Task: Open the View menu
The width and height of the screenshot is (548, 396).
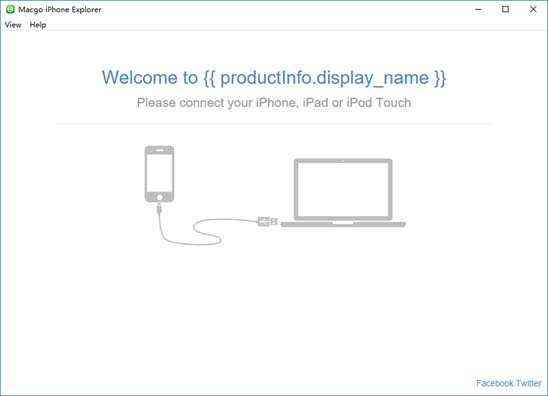Action: (13, 25)
